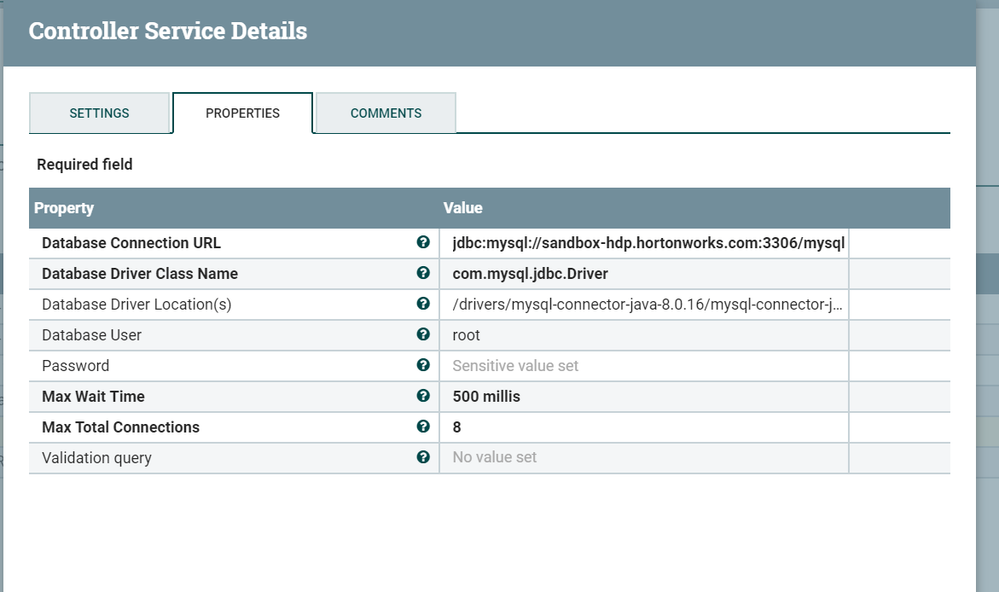Click help icon next to Validation query
This screenshot has width=999, height=592.
point(424,458)
